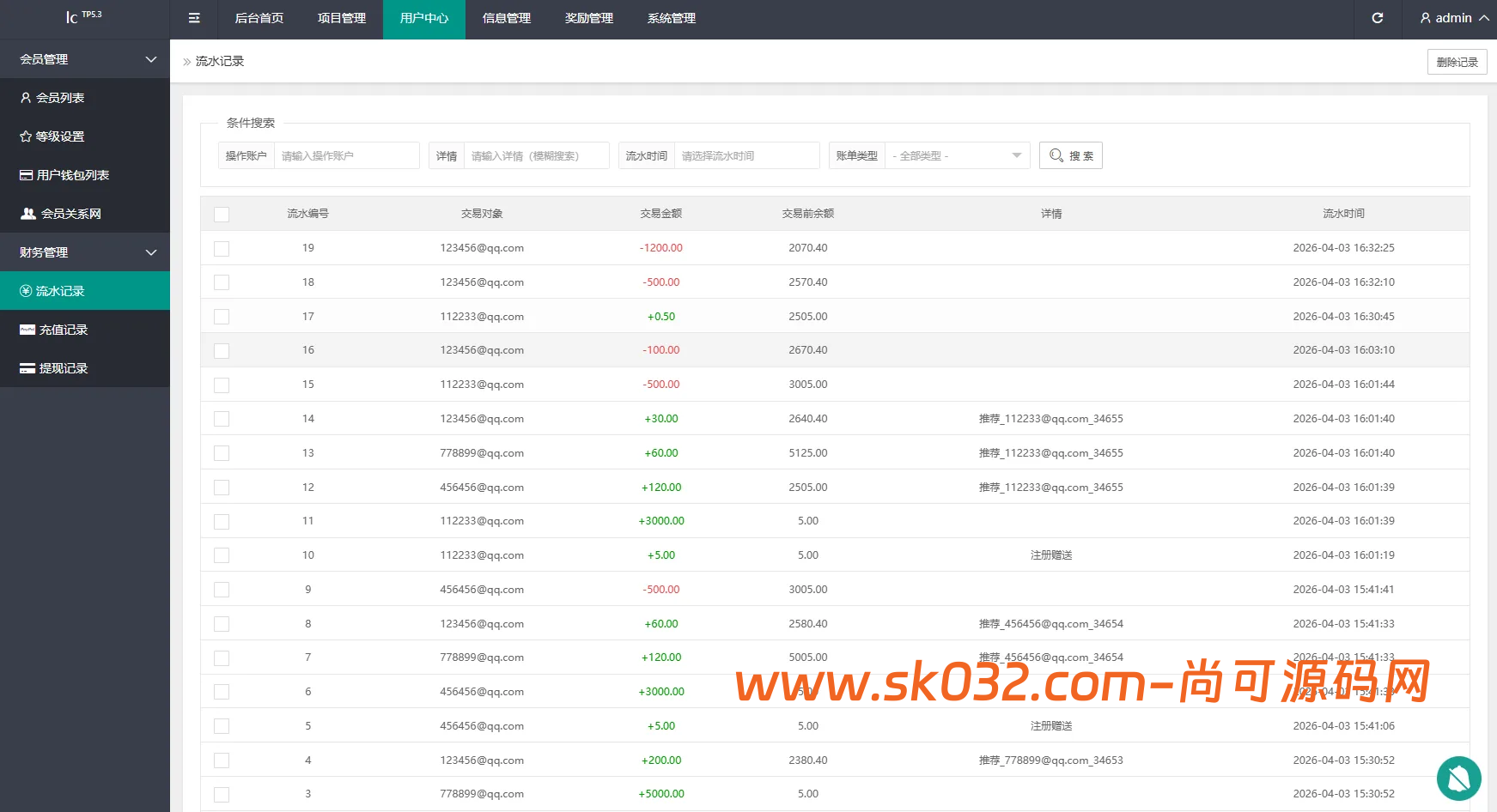Viewport: 1497px width, 812px height.
Task: Click the 流水记录 breadcrumb title
Action: (x=220, y=61)
